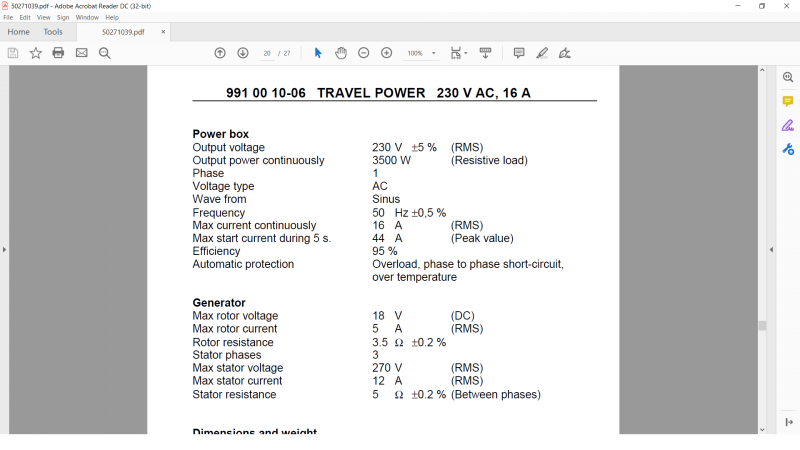Go to next page arrow
800x450 pixels.
(x=243, y=53)
